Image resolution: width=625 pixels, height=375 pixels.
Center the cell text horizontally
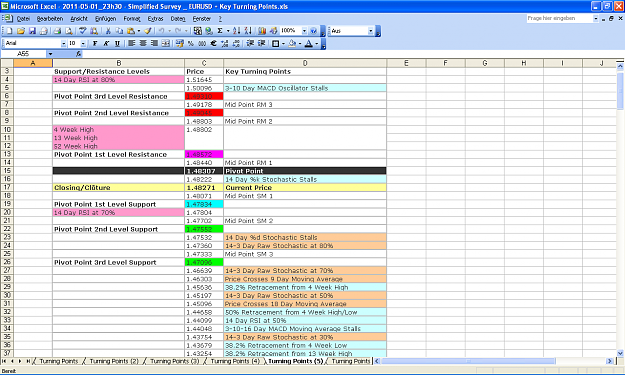pos(143,43)
